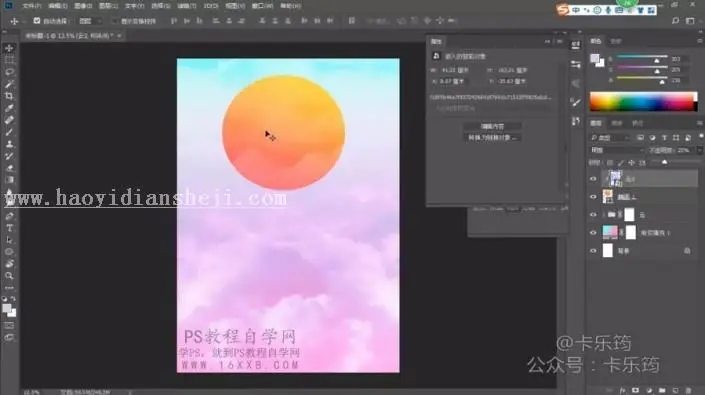705x395 pixels.
Task: Click the adjustment layer filter icon
Action: point(652,138)
